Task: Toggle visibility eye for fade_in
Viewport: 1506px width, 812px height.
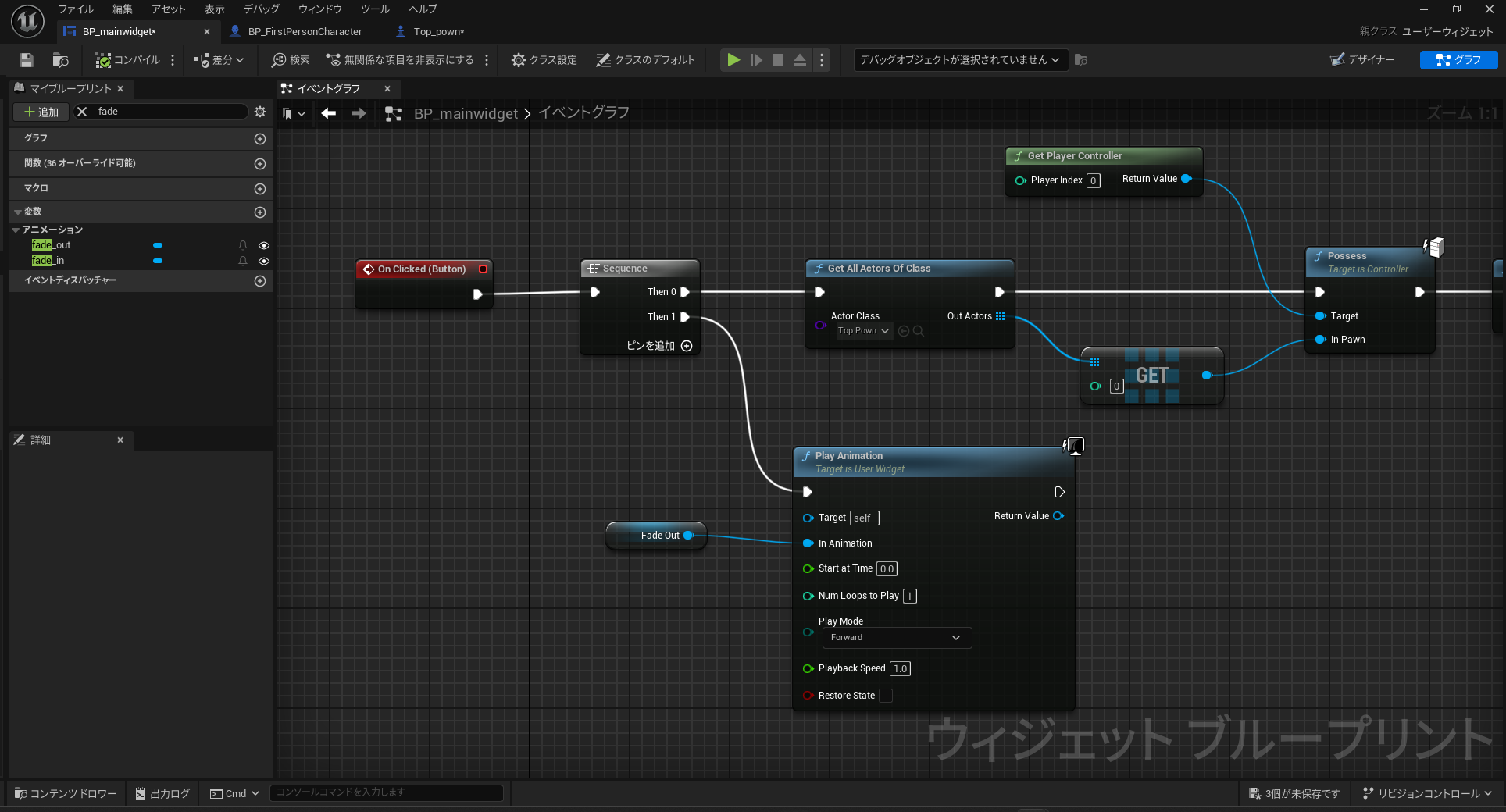Action: [x=264, y=261]
